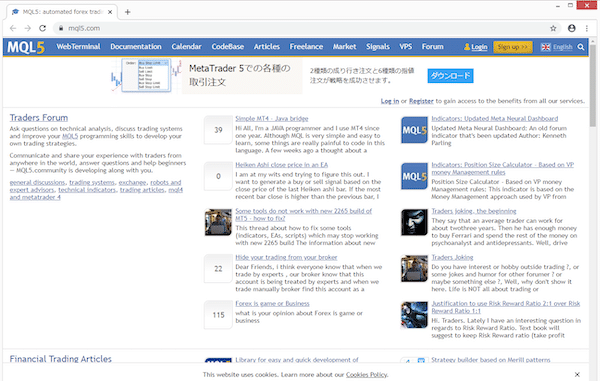Bookmark this page with star icon
The height and width of the screenshot is (381, 600).
[x=553, y=28]
